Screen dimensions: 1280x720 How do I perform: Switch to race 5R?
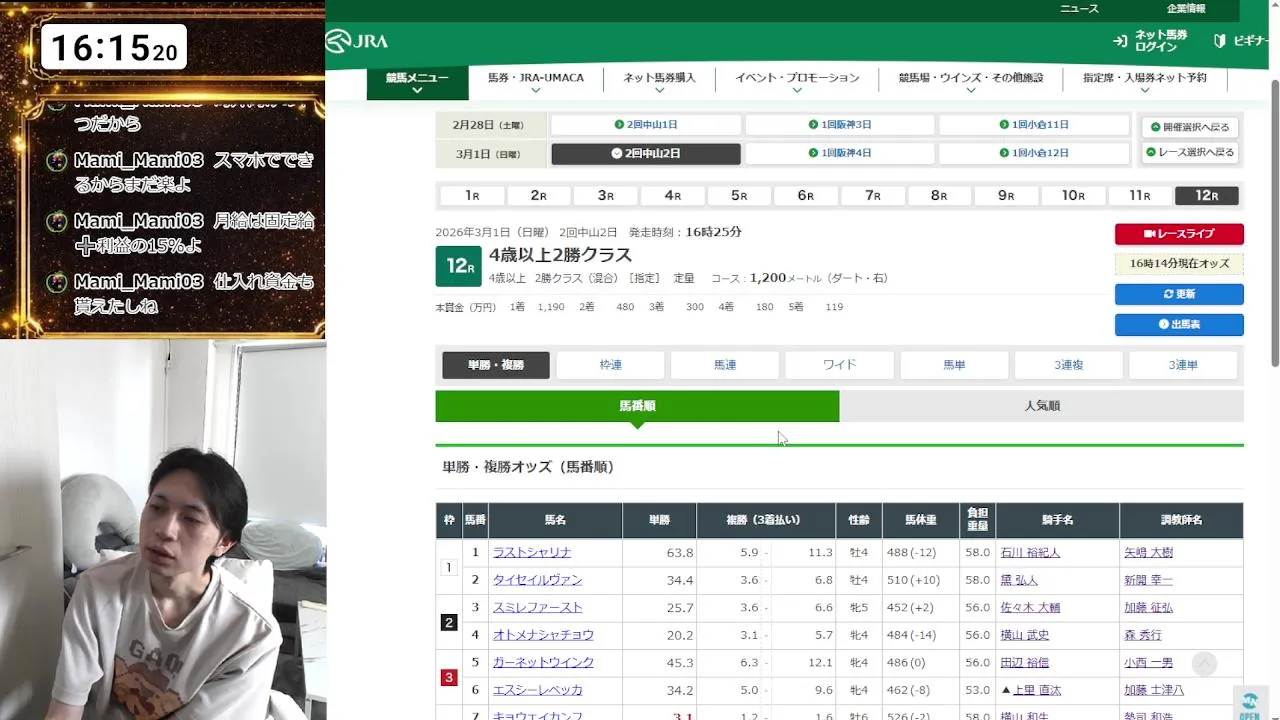[x=739, y=196]
